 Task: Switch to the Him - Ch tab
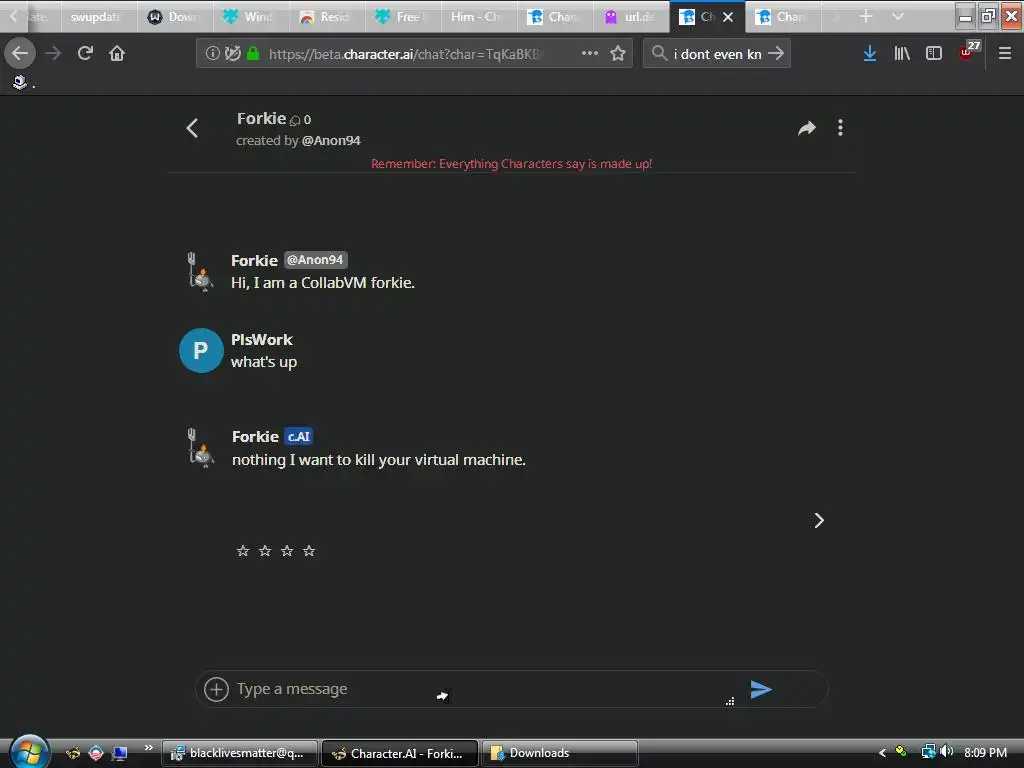pyautogui.click(x=477, y=17)
